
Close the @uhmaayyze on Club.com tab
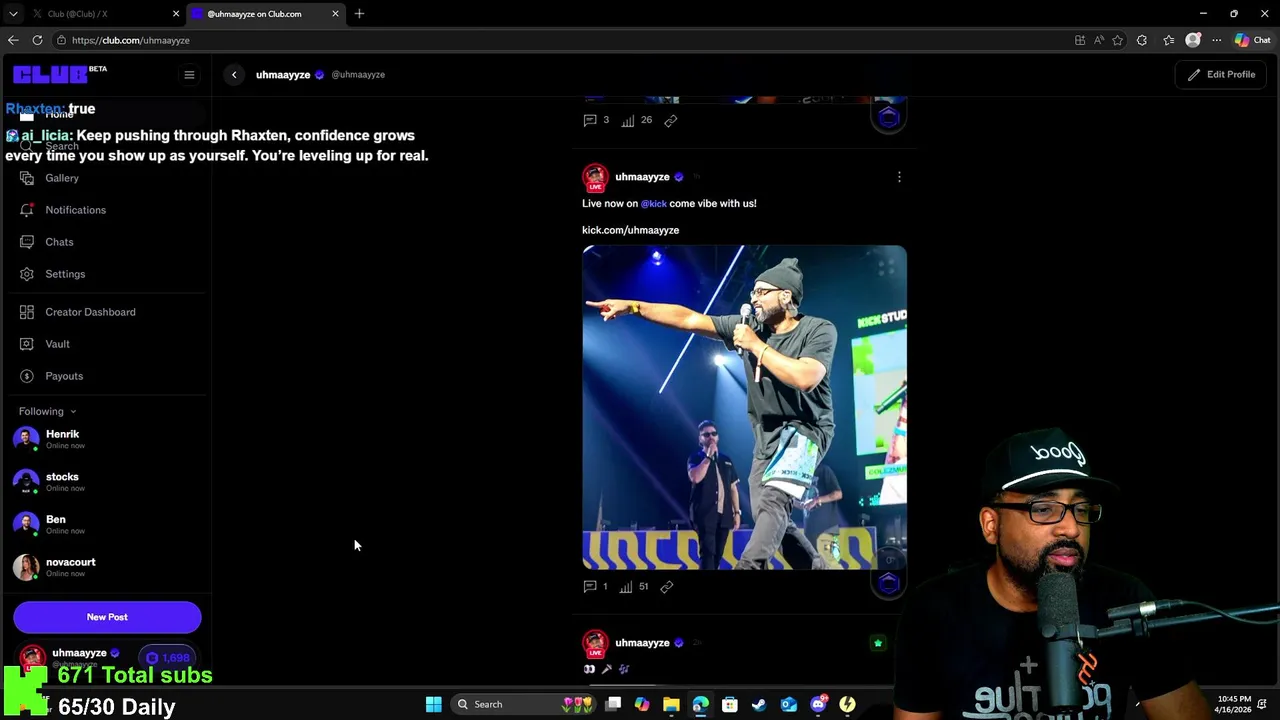[335, 14]
